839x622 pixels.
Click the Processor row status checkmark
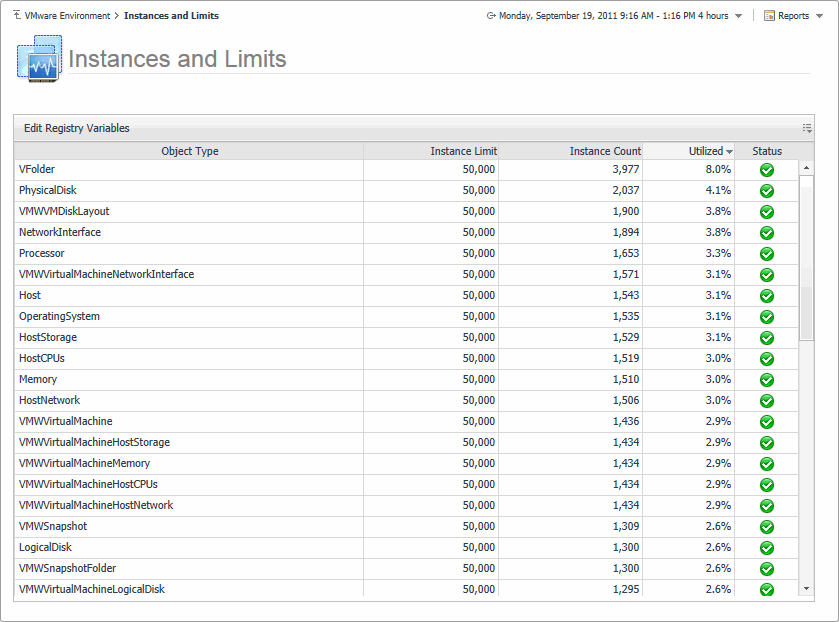click(767, 254)
